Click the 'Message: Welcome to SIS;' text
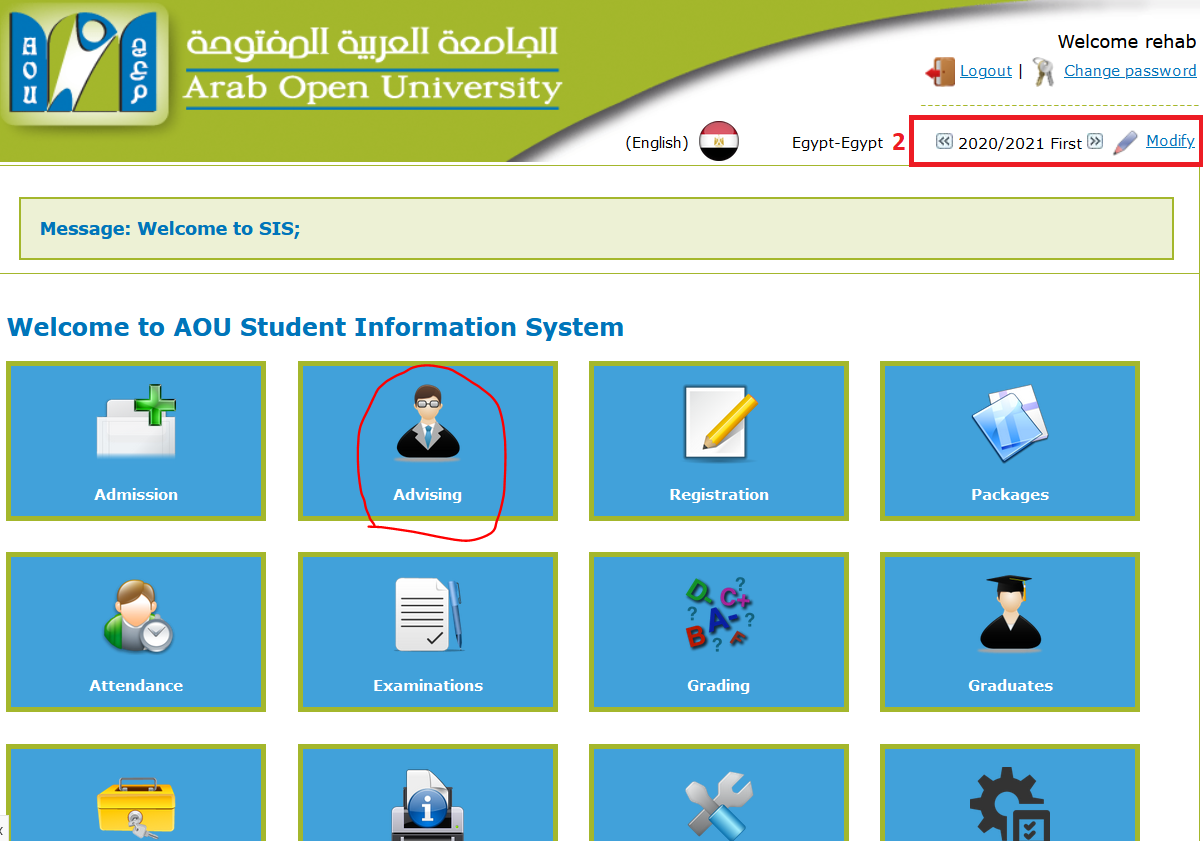The height and width of the screenshot is (841, 1203). point(170,229)
